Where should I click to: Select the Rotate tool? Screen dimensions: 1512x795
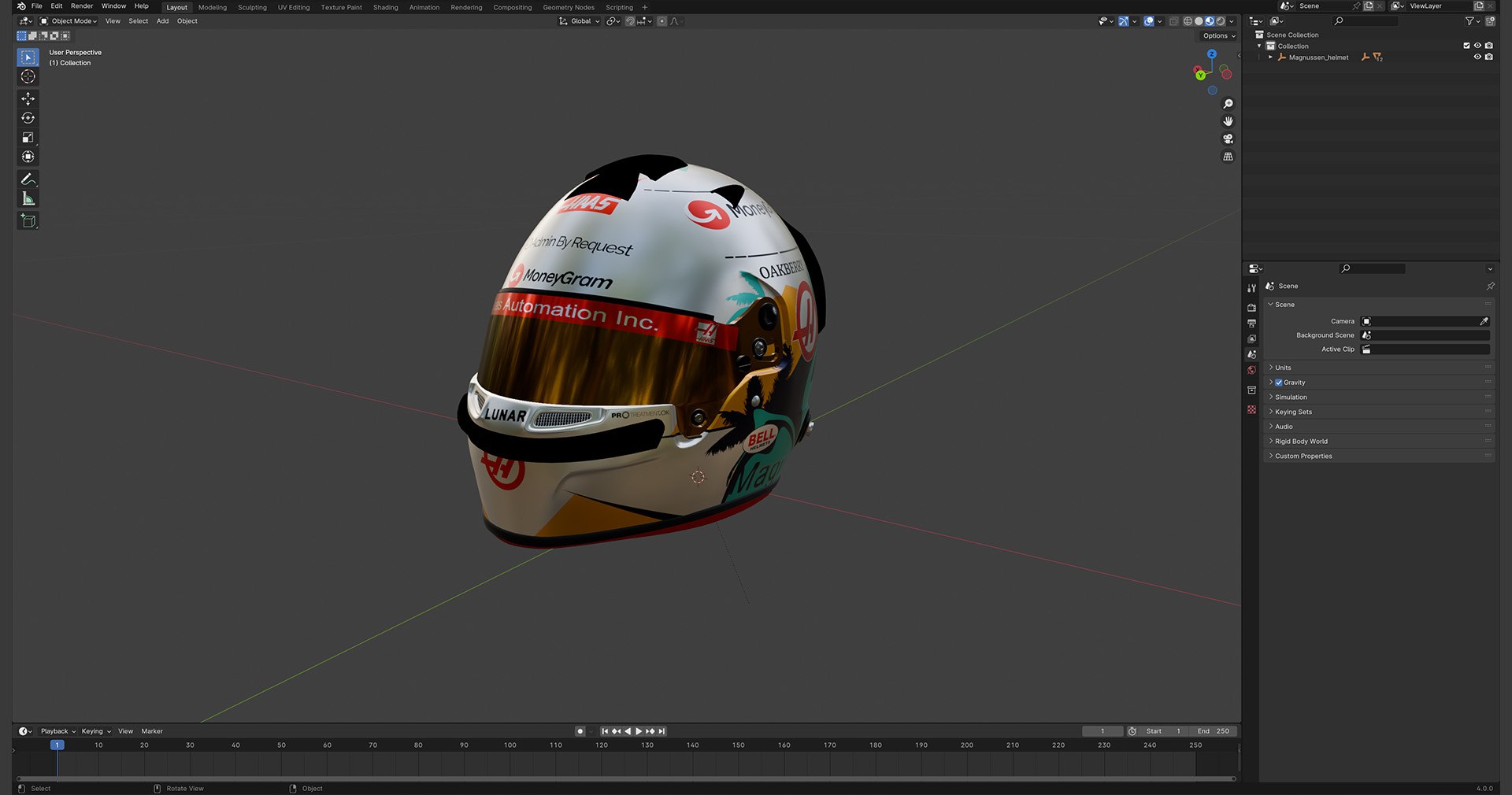[x=28, y=118]
